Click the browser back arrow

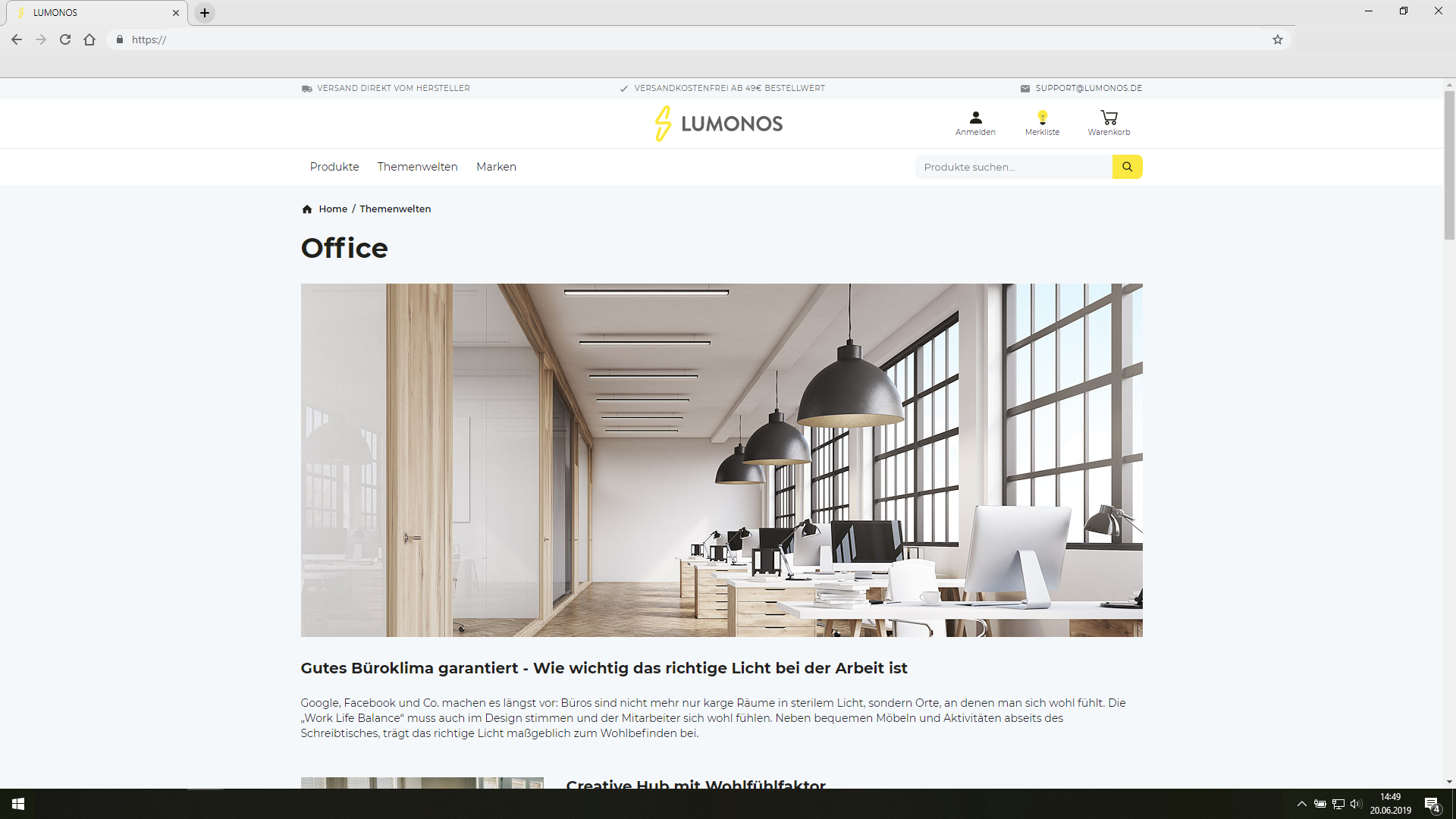pyautogui.click(x=17, y=39)
